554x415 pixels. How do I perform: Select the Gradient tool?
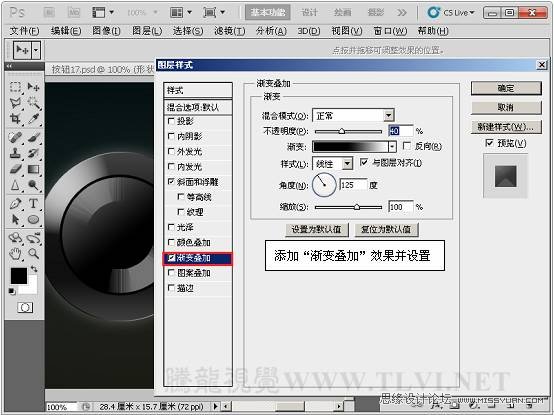33,170
